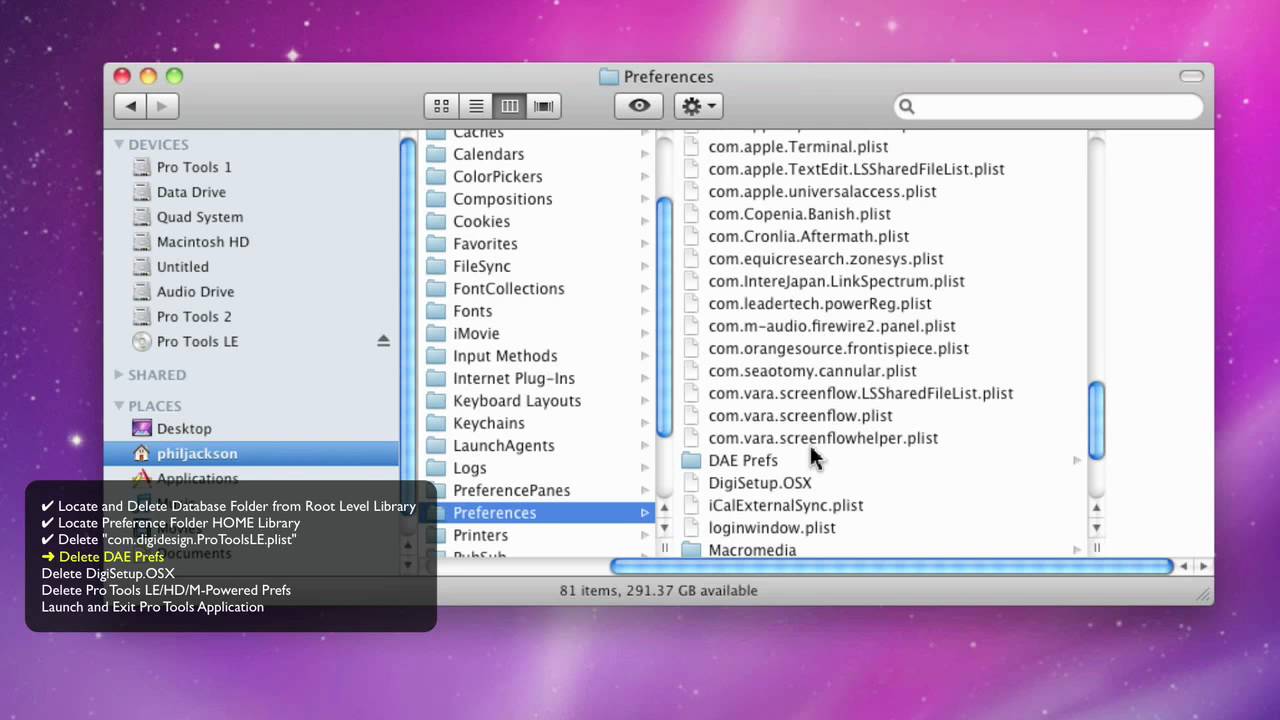Click the toolbar hide pill button

coord(1191,77)
